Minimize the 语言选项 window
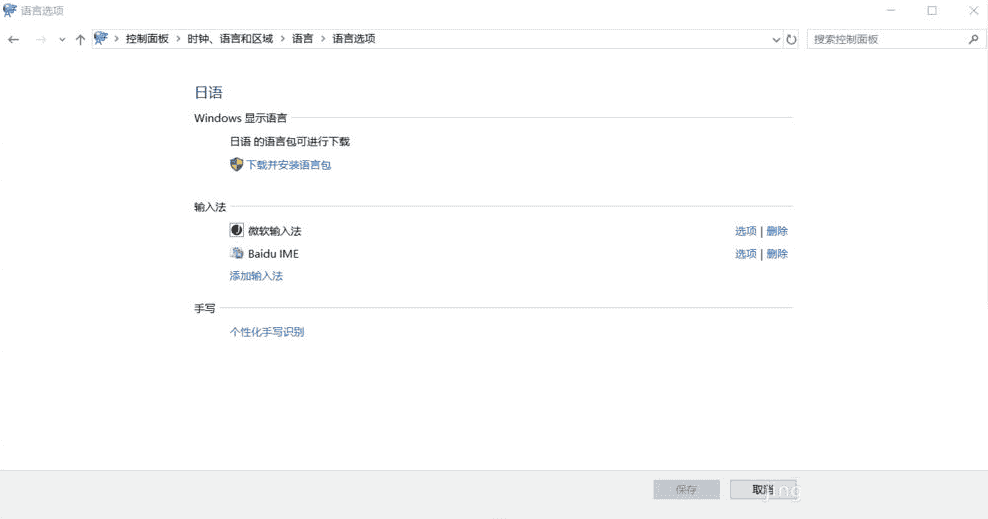 (x=891, y=11)
